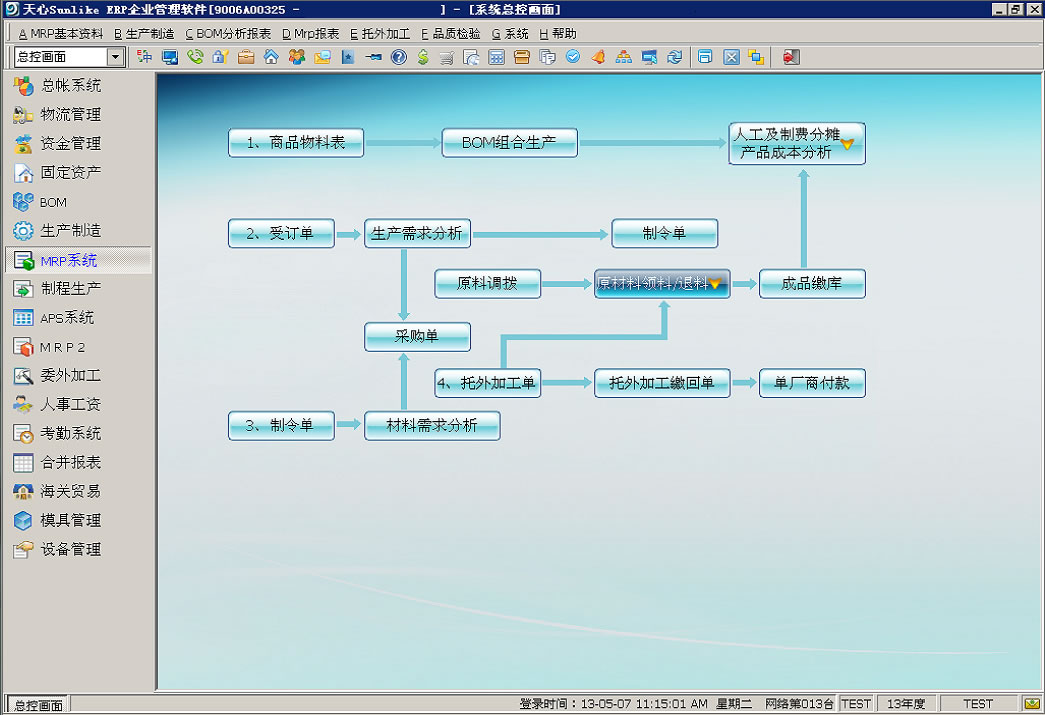Image resolution: width=1045 pixels, height=715 pixels.
Task: Select 生产制造 in the left sidebar
Action: pos(70,231)
